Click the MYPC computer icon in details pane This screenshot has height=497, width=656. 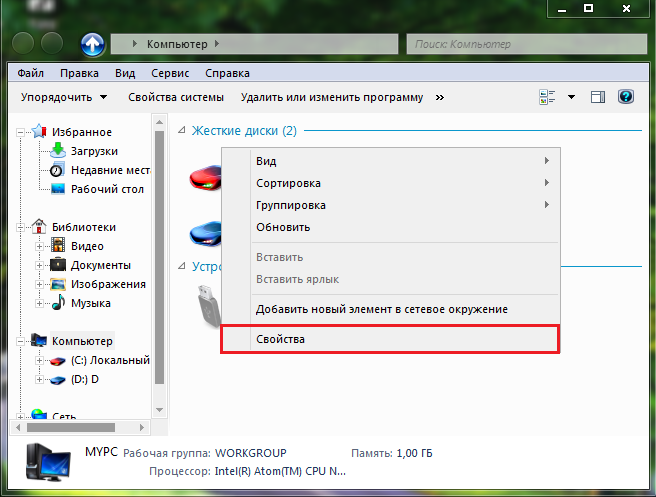click(x=48, y=463)
